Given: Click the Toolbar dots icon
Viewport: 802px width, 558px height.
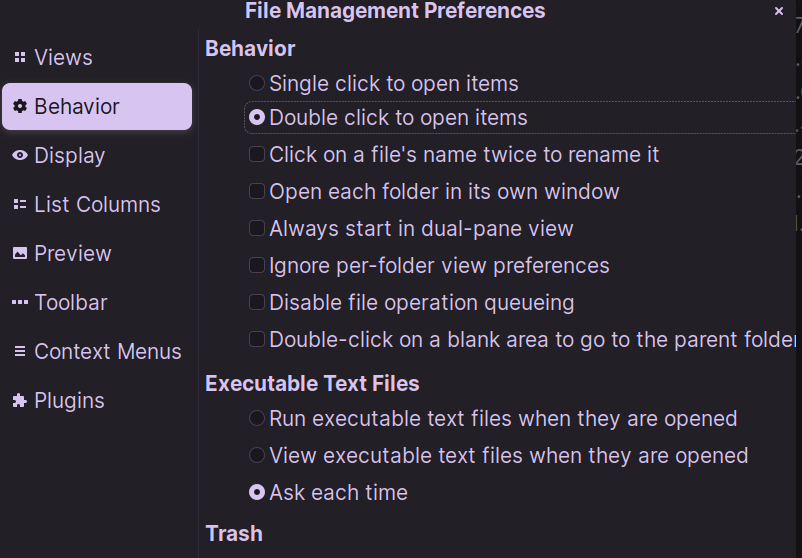Looking at the screenshot, I should click(x=20, y=302).
